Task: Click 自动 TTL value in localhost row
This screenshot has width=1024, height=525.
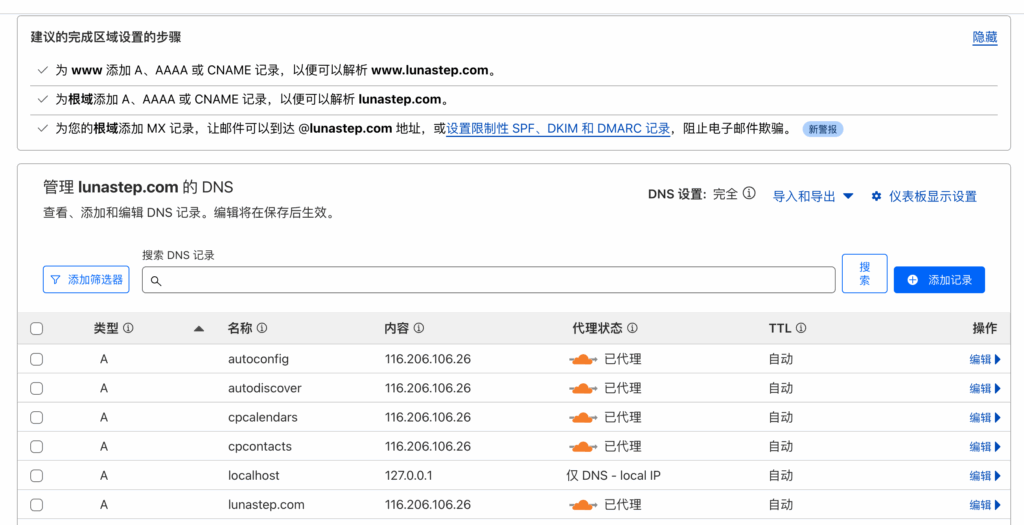Action: 780,476
